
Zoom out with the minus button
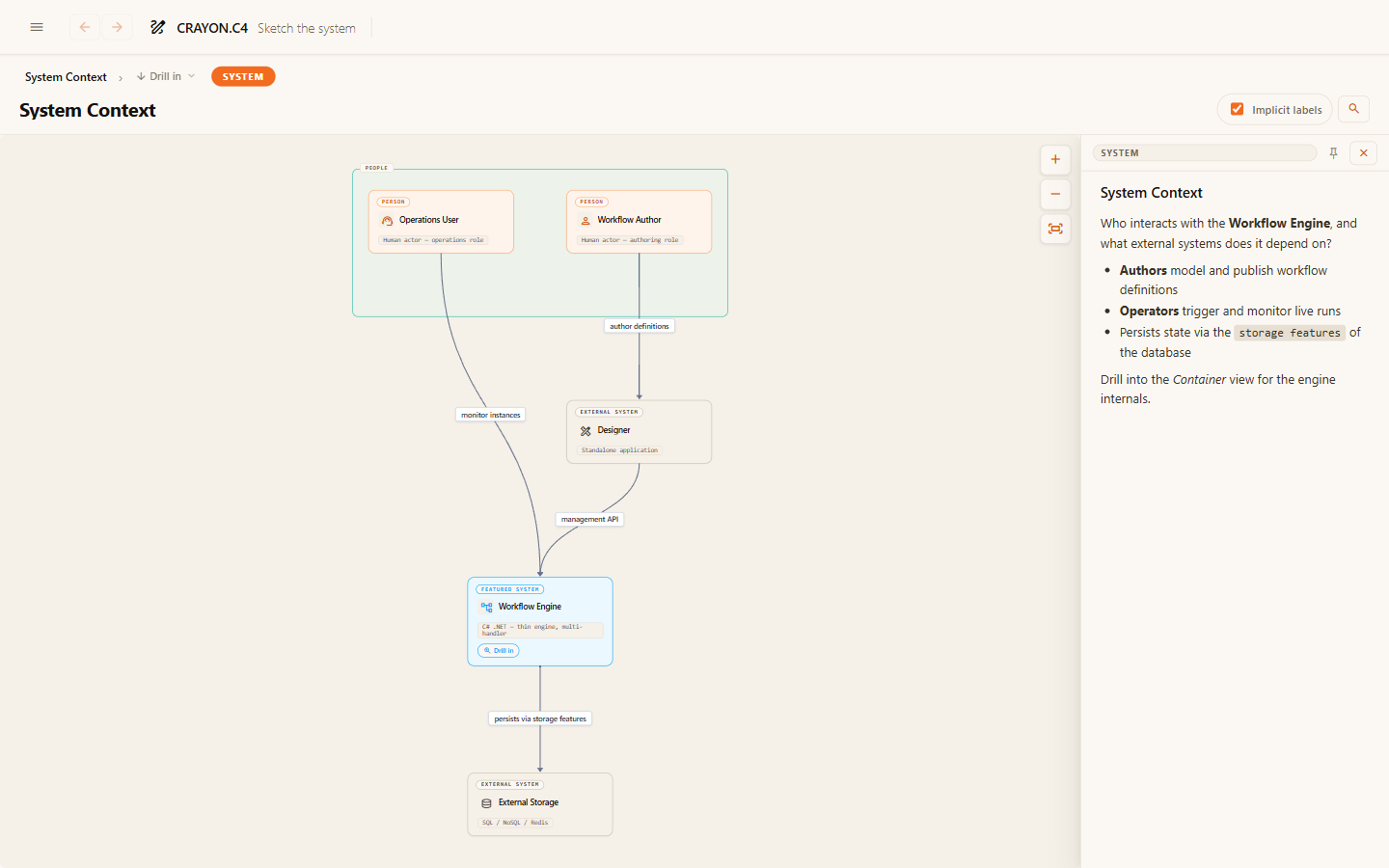[x=1055, y=194]
